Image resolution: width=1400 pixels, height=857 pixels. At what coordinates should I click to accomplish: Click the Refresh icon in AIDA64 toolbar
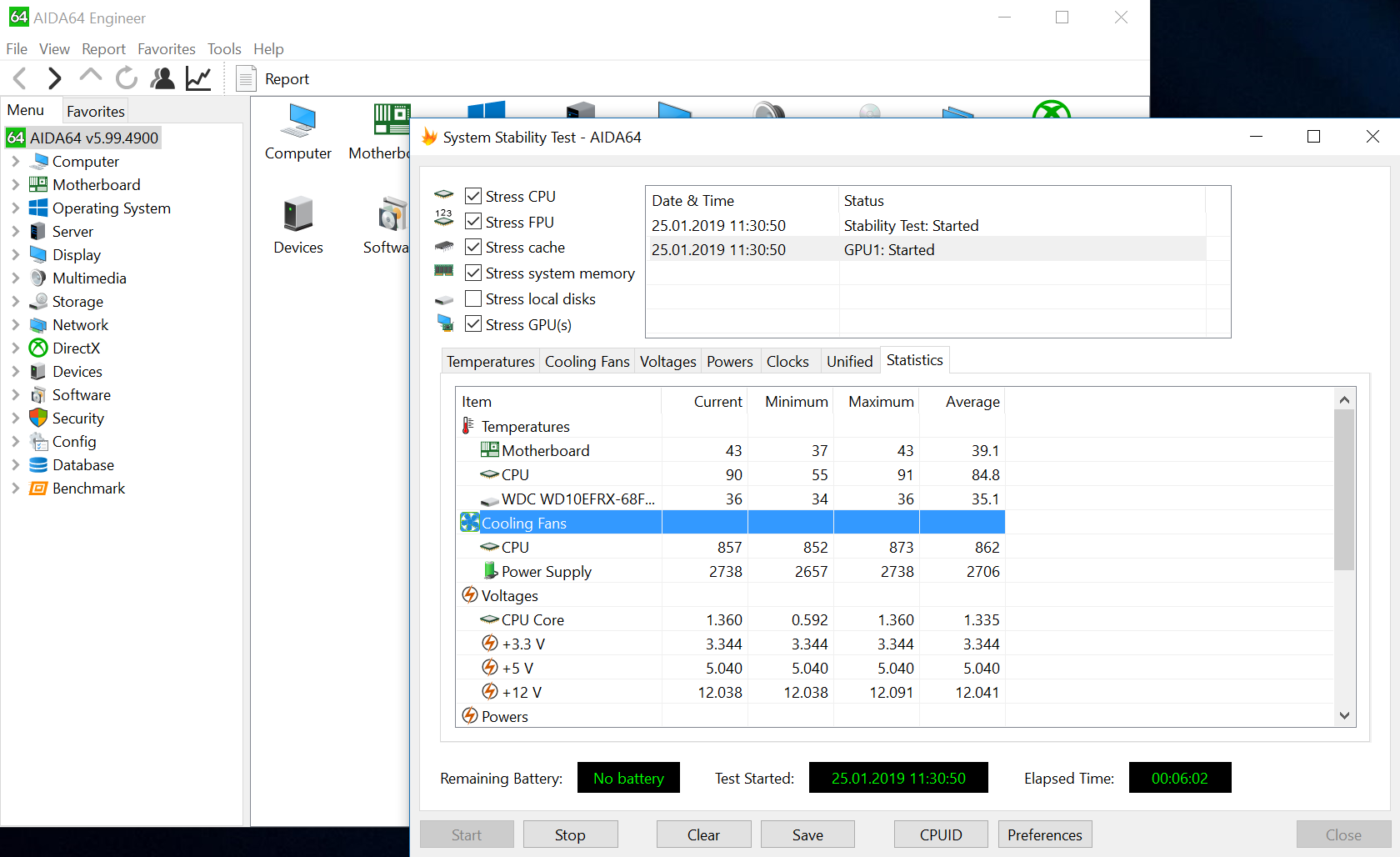127,78
